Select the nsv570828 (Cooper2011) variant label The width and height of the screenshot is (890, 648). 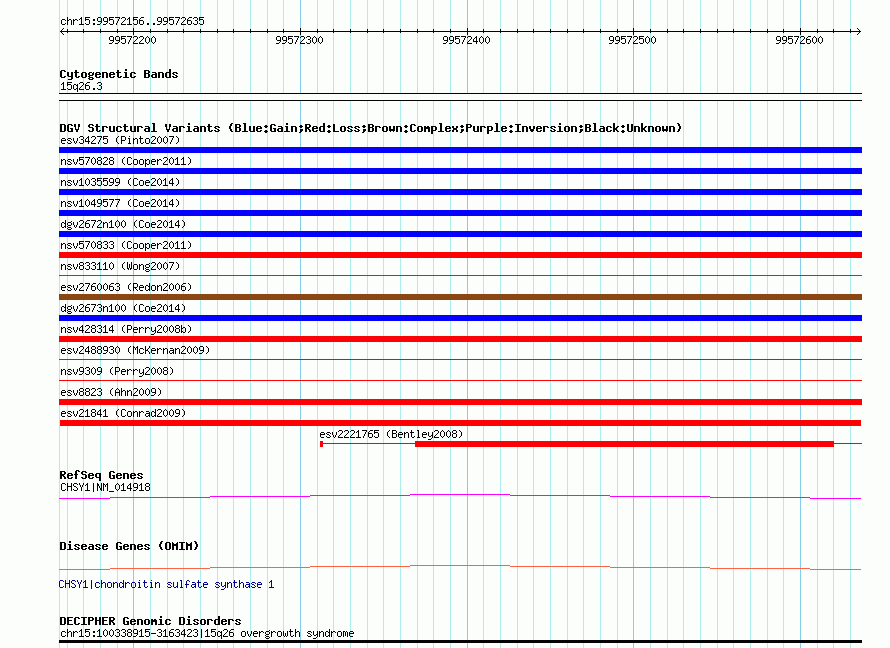(x=126, y=161)
